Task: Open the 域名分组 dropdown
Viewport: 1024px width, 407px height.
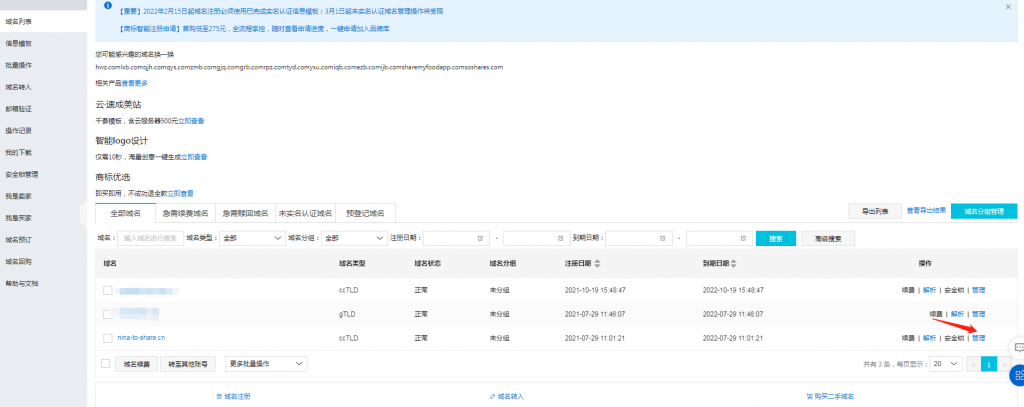Action: (x=353, y=238)
